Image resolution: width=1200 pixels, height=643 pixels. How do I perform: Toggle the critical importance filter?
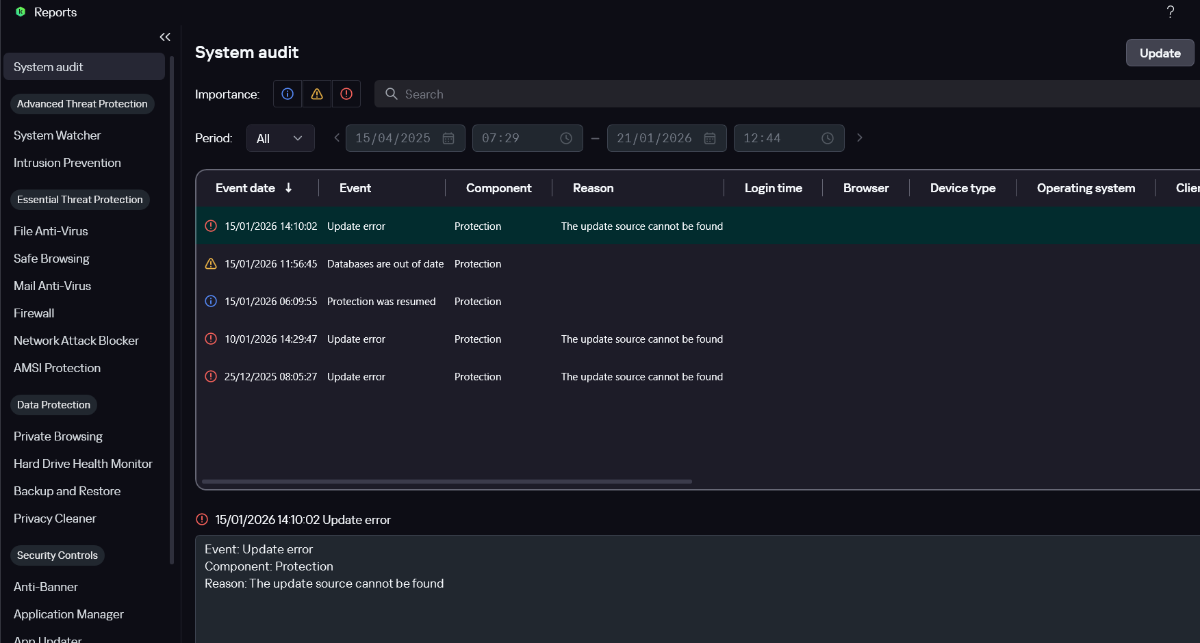point(346,94)
